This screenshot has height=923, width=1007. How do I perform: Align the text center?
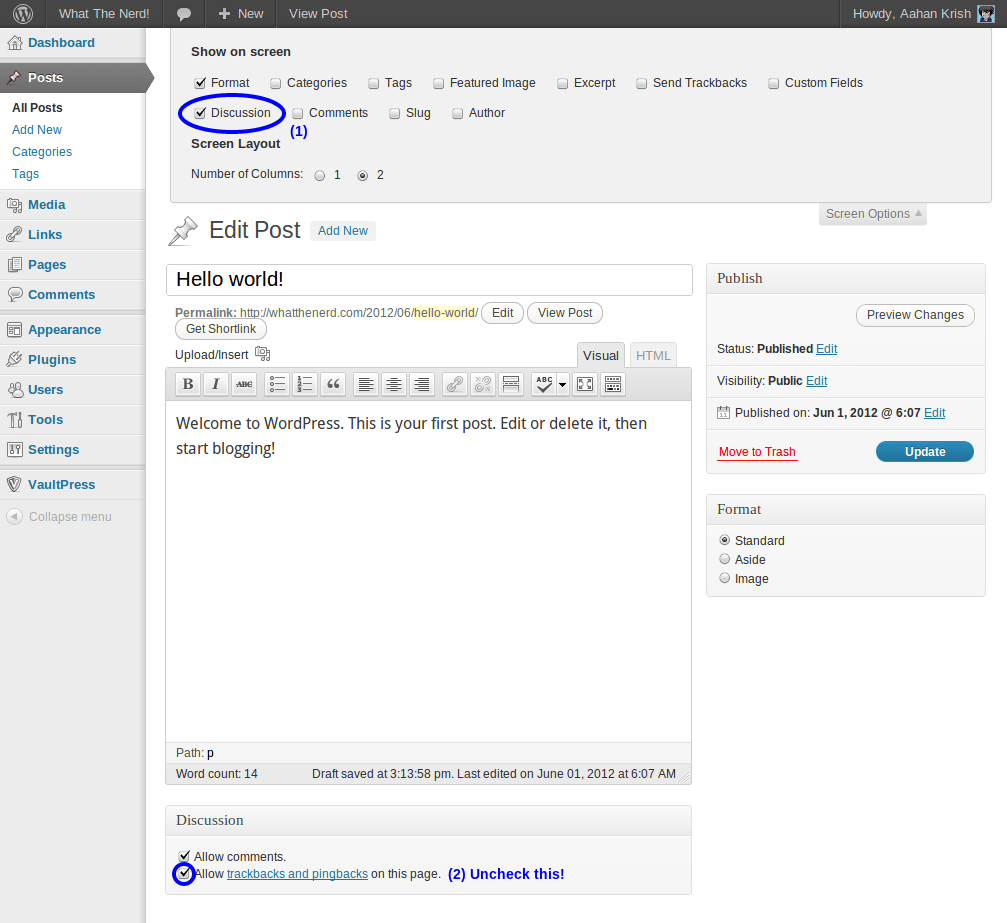coord(393,384)
